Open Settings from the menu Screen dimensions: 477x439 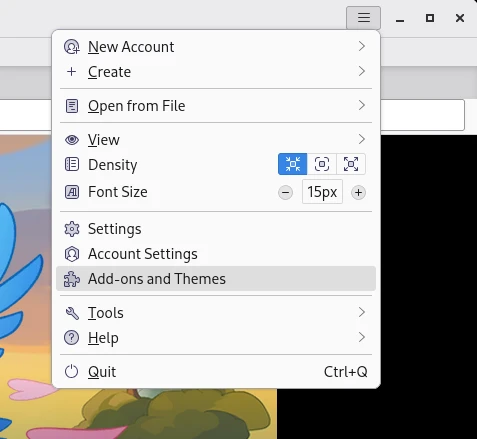tap(216, 229)
